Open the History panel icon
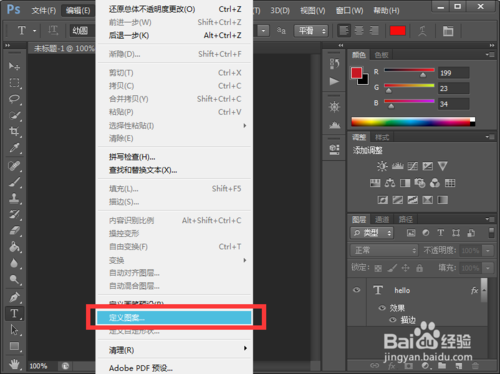Screen dimensions: 500x374 (334, 64)
